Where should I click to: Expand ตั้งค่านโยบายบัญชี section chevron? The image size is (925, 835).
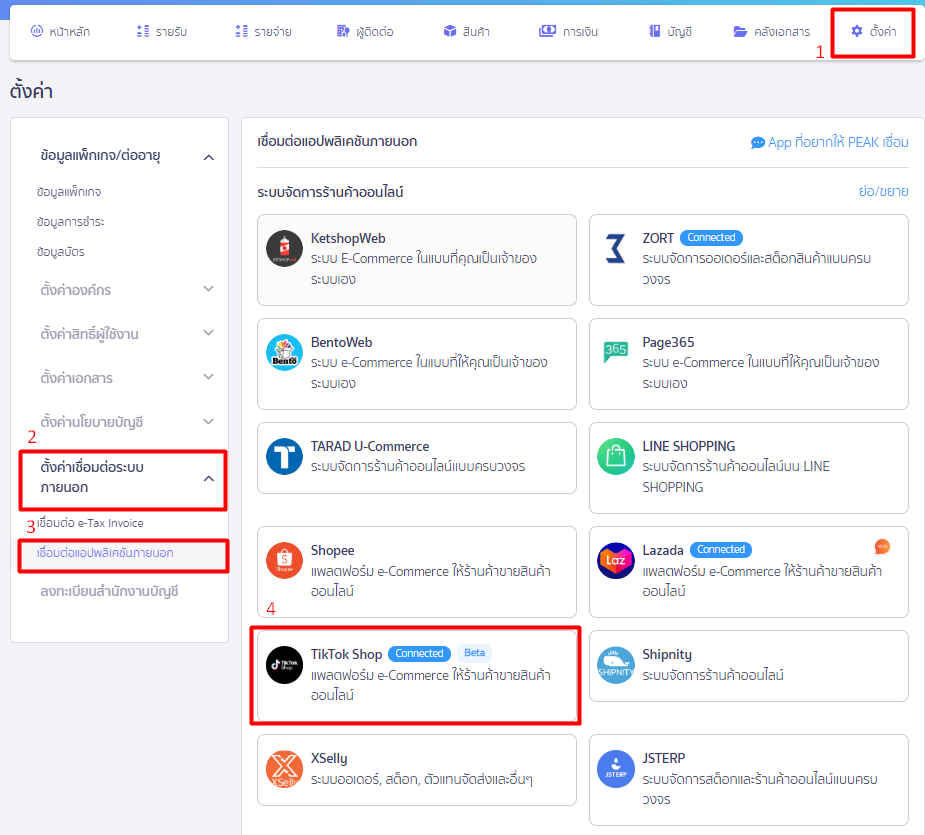(208, 421)
